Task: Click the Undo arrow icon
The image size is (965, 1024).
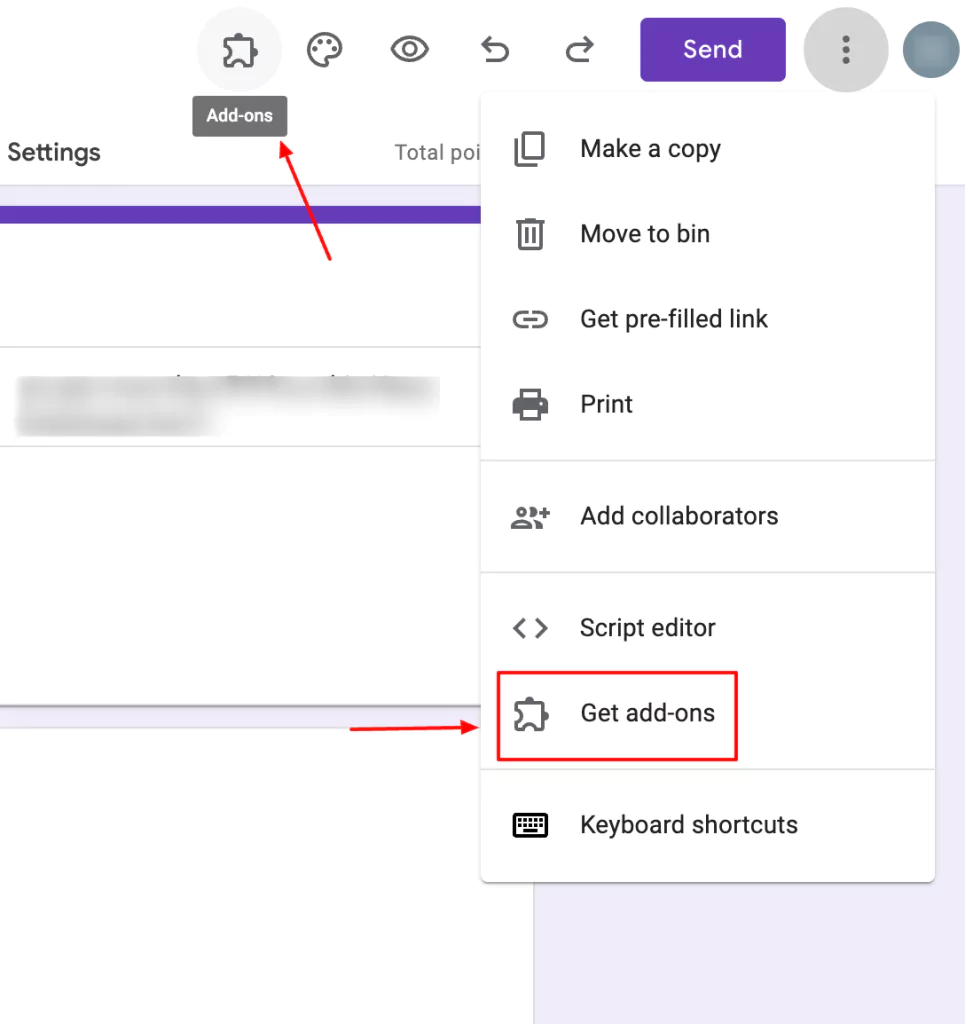Action: coord(494,49)
